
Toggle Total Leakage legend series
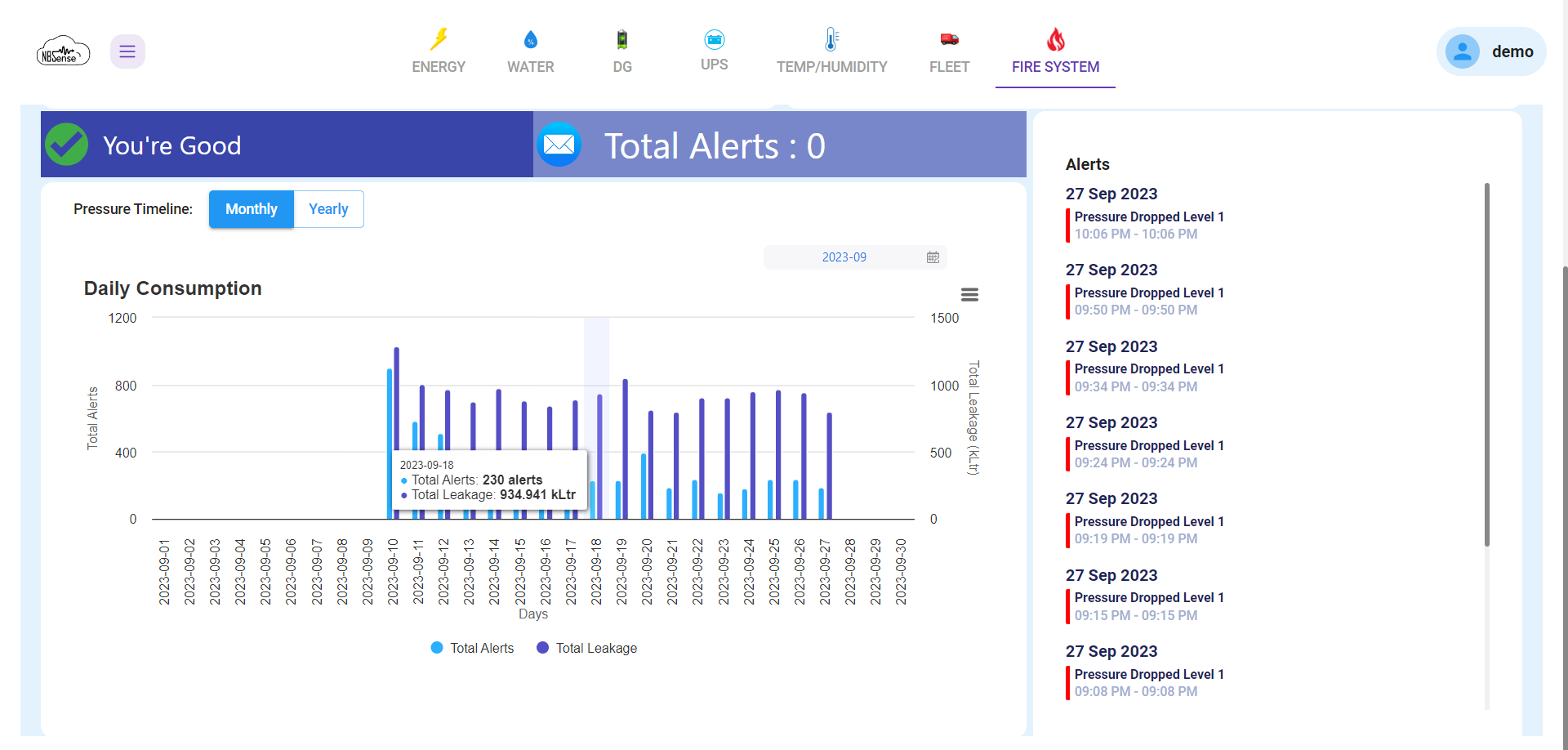tap(586, 648)
